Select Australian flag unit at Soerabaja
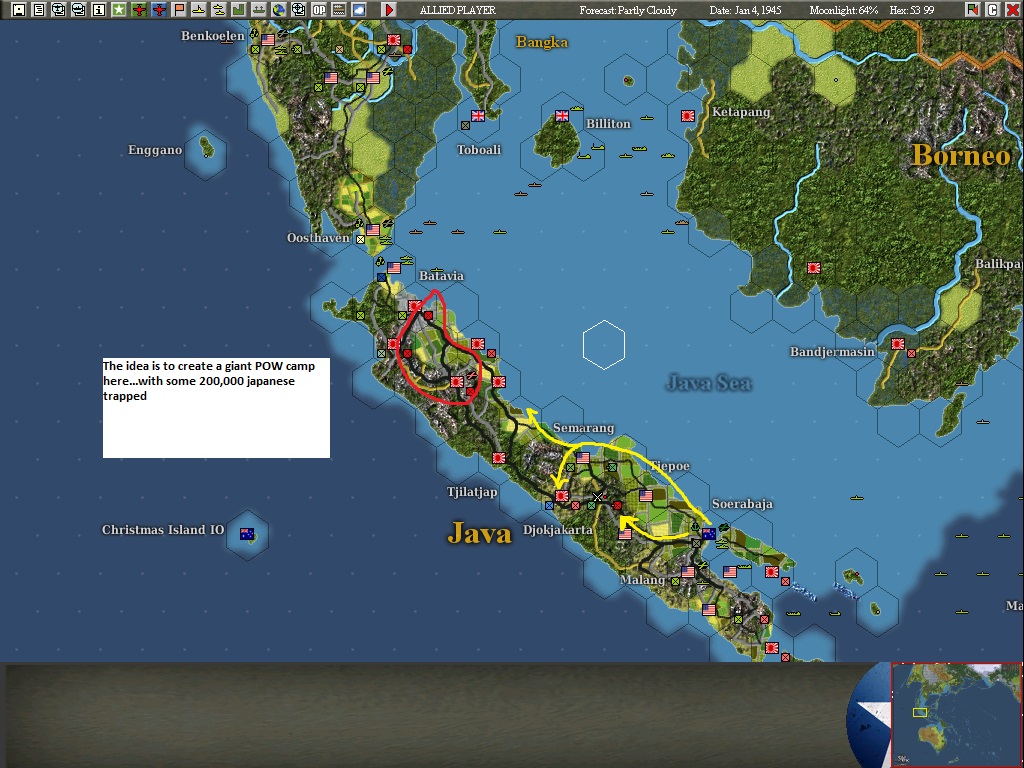1024x768 pixels. 709,534
